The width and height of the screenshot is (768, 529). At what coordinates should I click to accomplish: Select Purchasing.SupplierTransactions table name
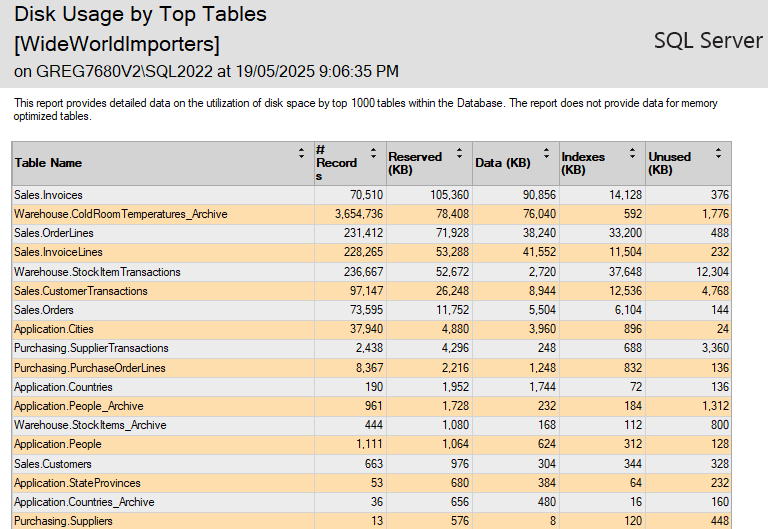click(91, 348)
